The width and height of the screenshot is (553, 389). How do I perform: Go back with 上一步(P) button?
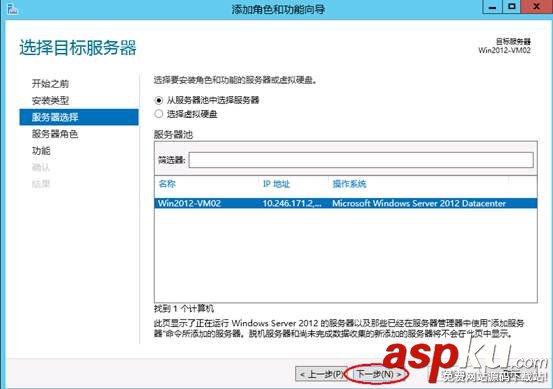321,374
